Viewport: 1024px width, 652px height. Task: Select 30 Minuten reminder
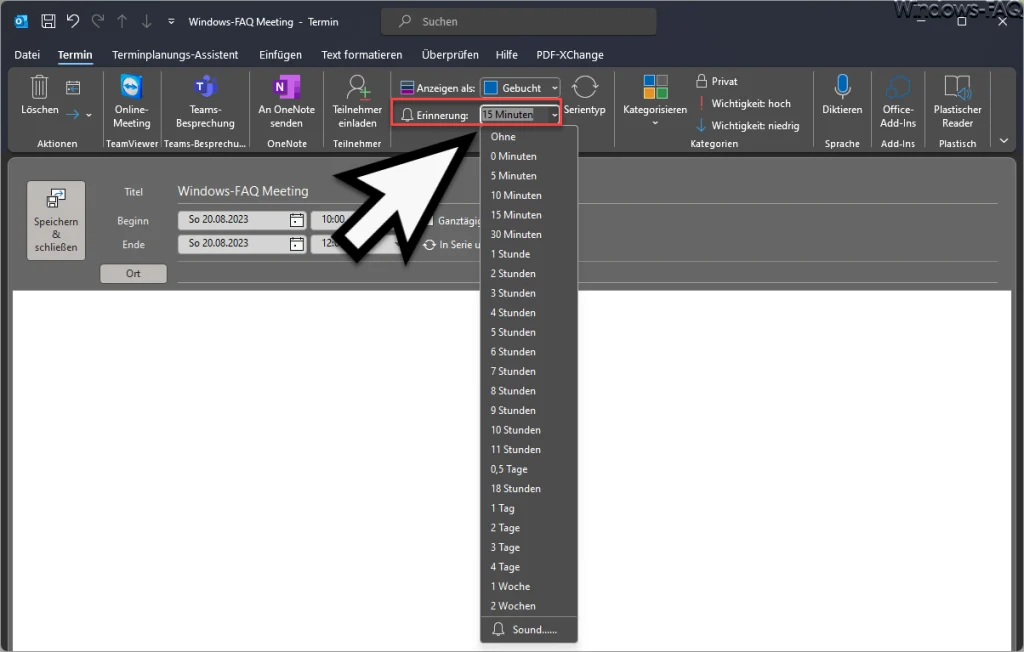tap(529, 235)
